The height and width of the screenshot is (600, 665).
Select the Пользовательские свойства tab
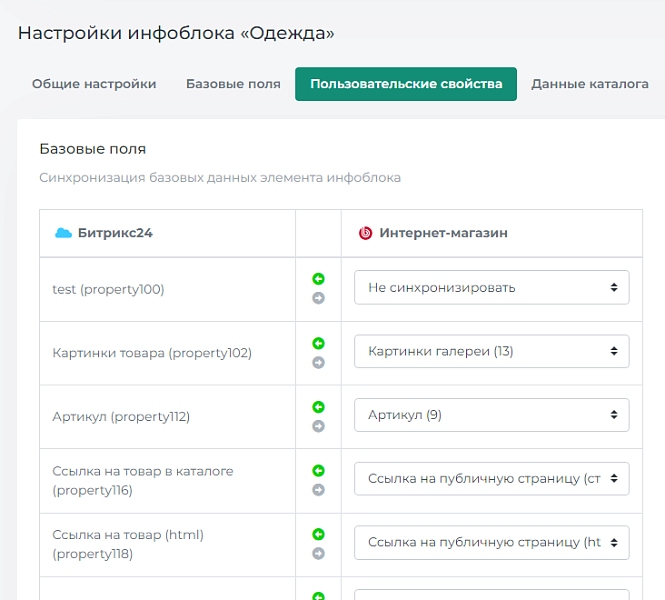click(x=406, y=84)
